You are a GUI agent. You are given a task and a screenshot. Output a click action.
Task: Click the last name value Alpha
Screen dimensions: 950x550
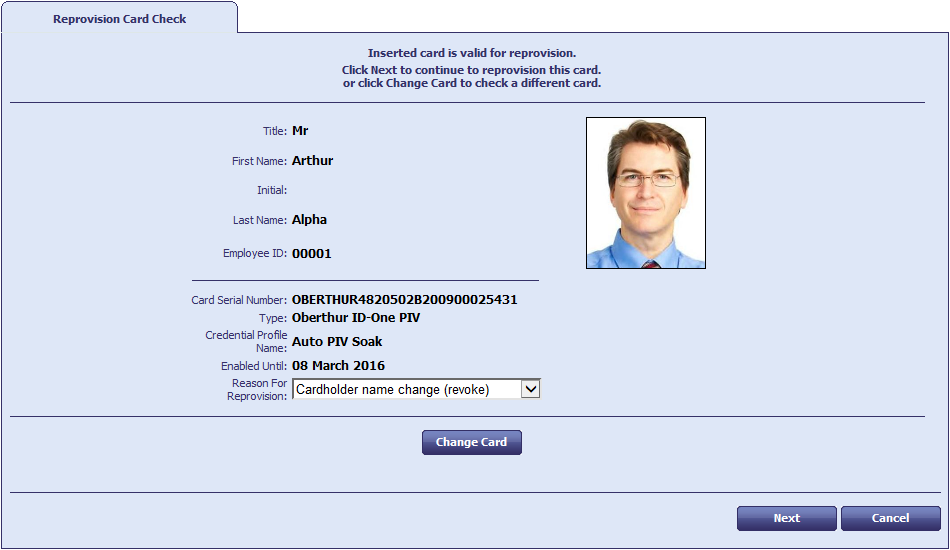pos(309,220)
